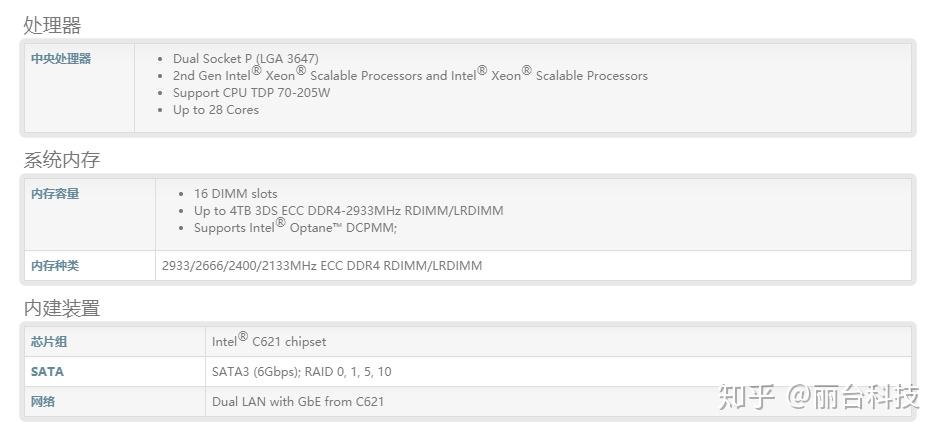Click Supports Intel Optane DCPMM text
The image size is (944, 435).
pos(295,227)
